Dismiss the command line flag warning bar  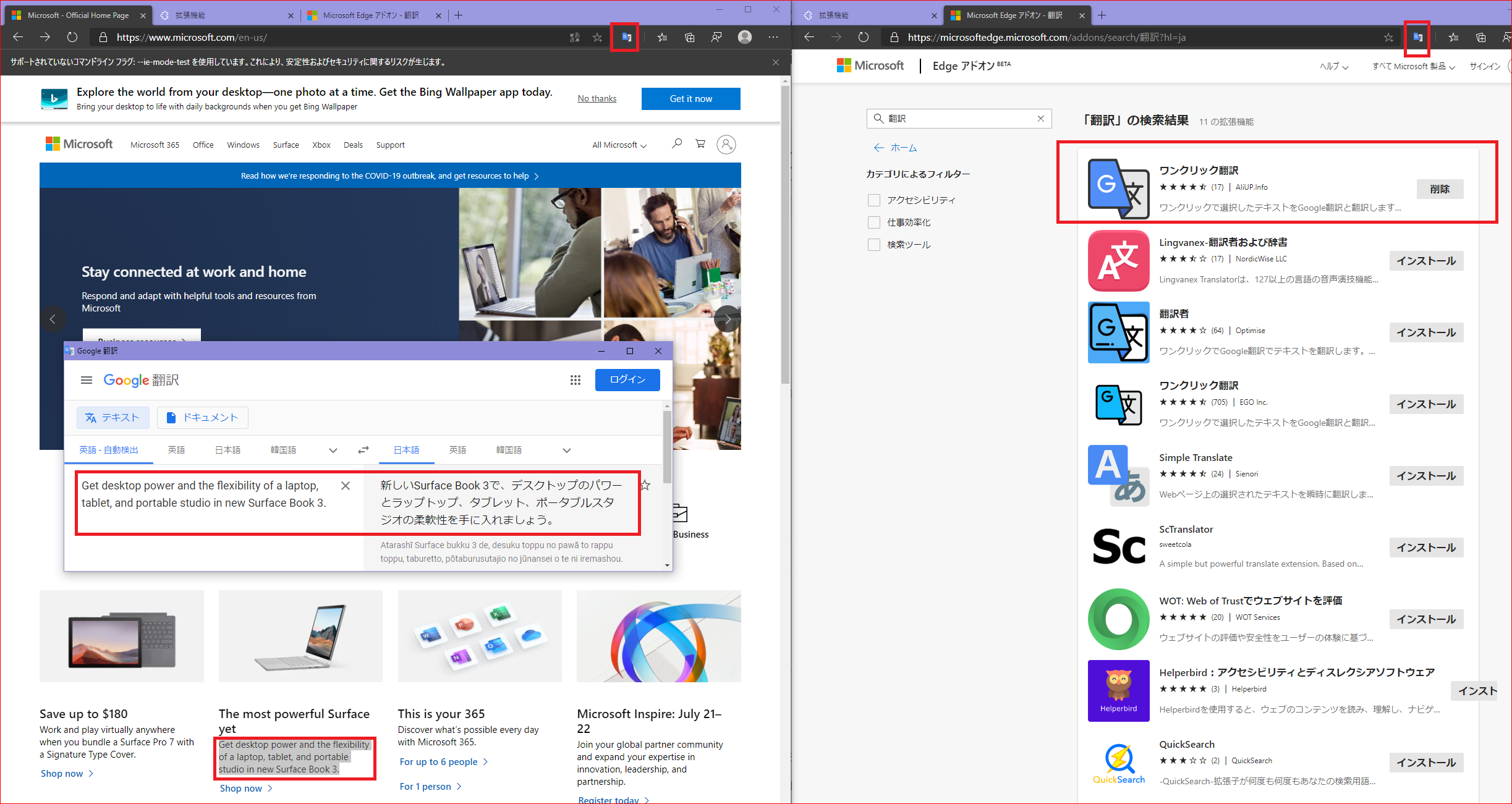(776, 62)
